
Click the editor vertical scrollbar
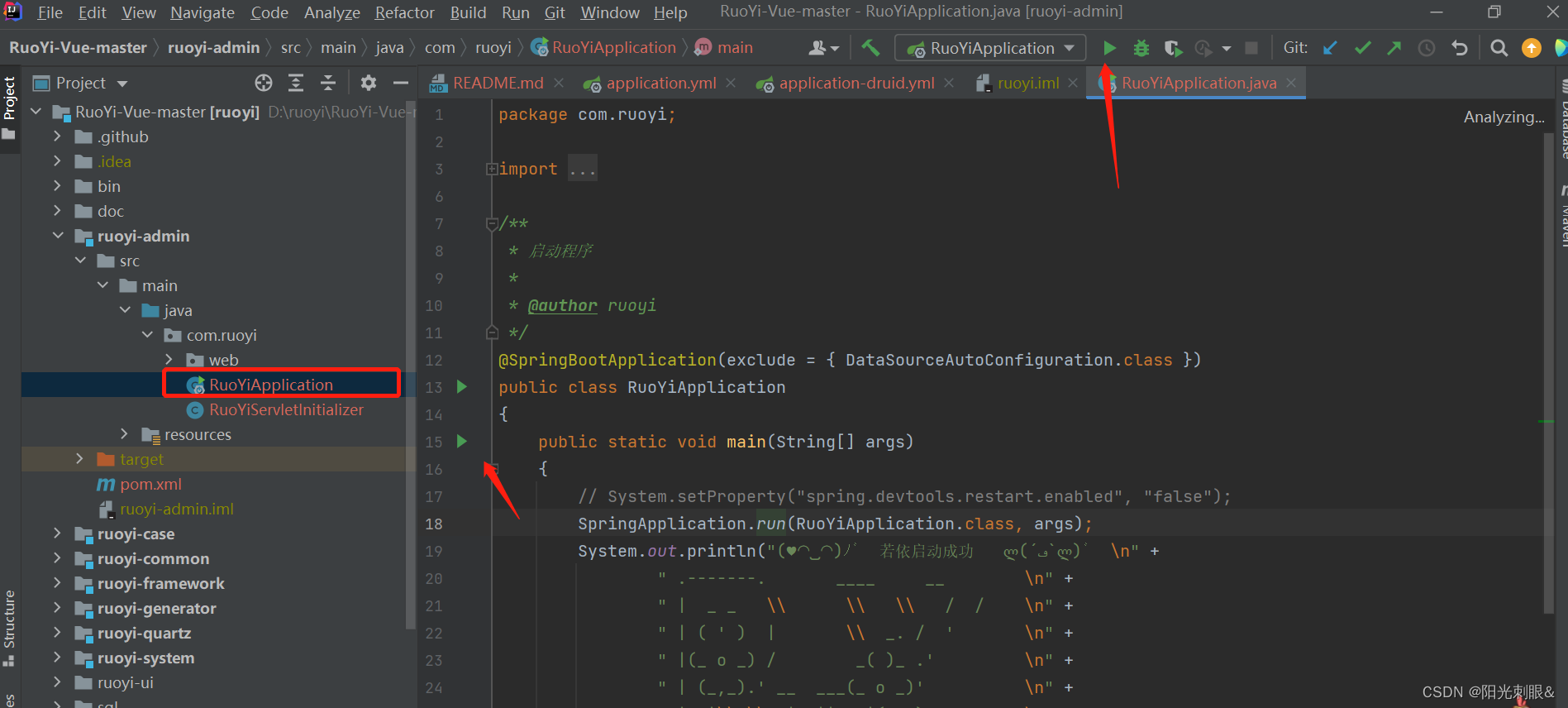point(1548,372)
